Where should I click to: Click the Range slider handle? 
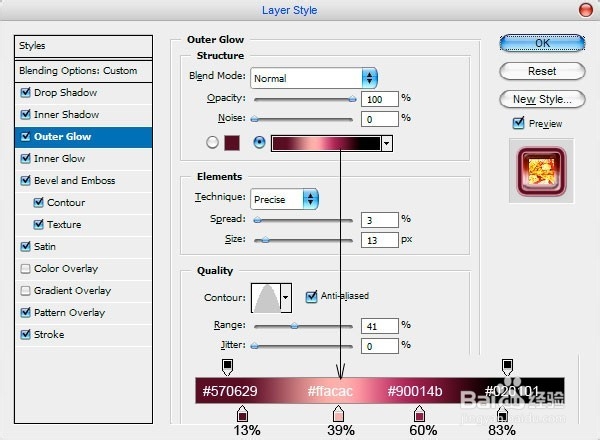(x=294, y=326)
